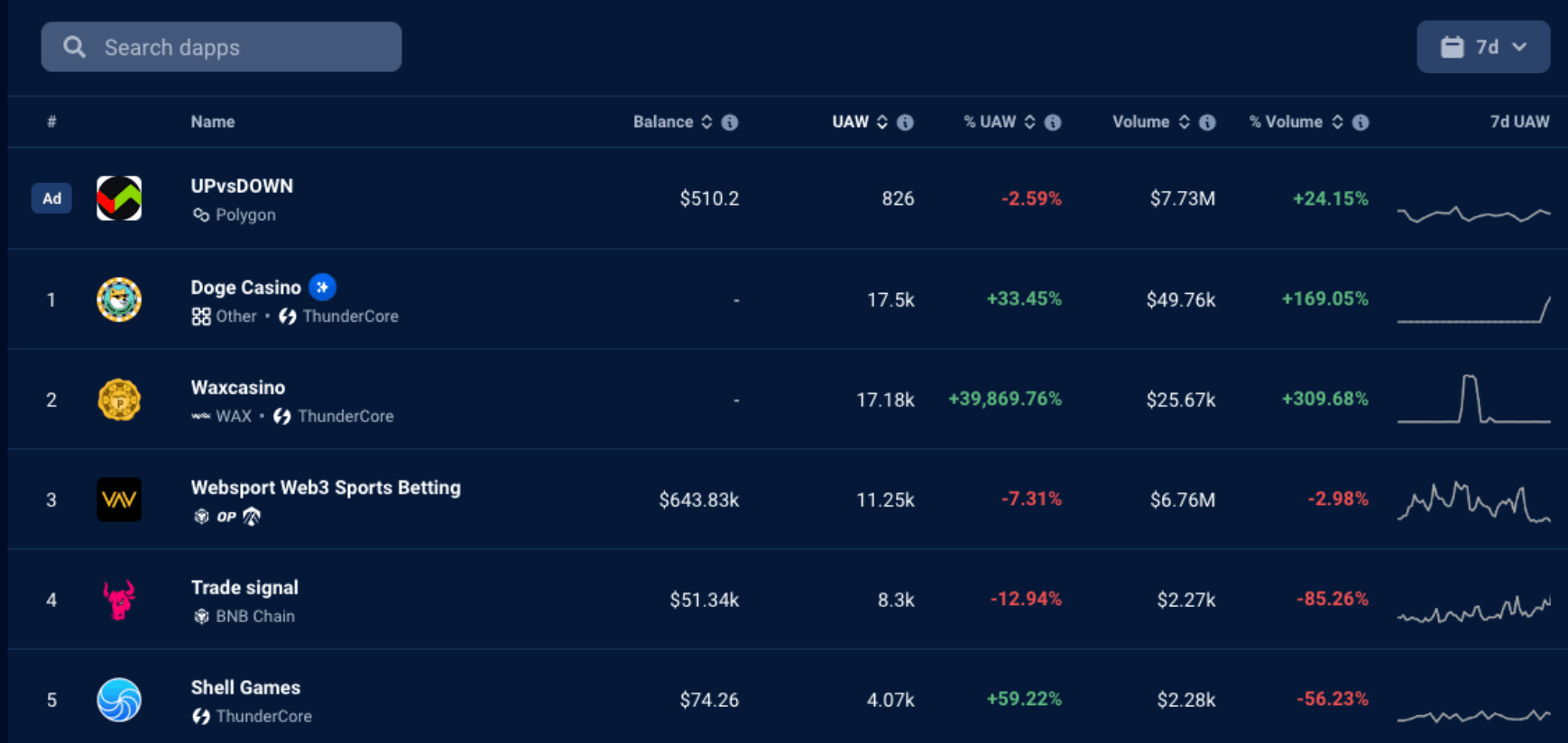
Task: Click the Trade signal bull logo
Action: tap(119, 600)
